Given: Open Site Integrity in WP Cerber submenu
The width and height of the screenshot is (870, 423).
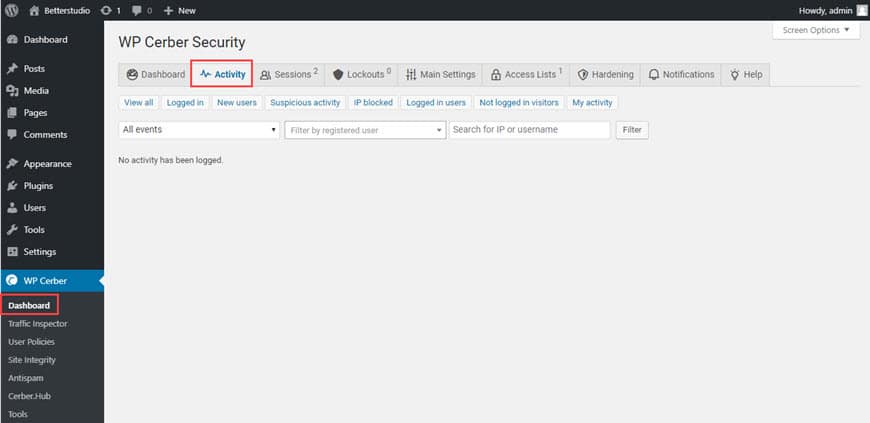Looking at the screenshot, I should point(32,360).
